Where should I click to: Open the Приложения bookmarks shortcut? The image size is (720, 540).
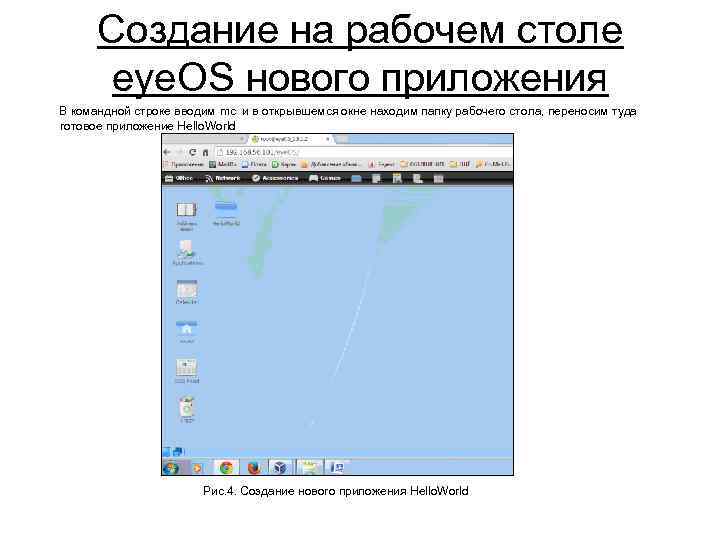184,164
